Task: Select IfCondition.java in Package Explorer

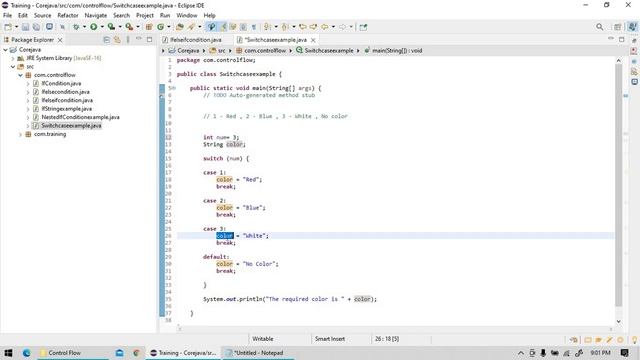Action: (61, 83)
